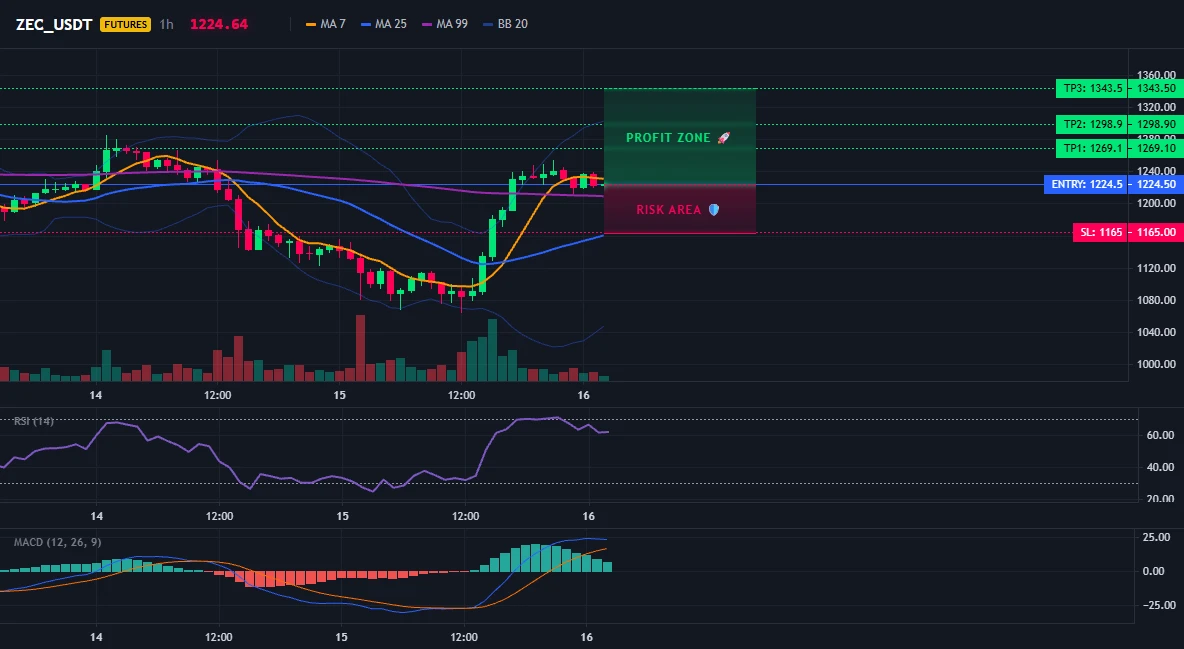
Task: Click the TP1: 1269.1 target label
Action: 1091,148
